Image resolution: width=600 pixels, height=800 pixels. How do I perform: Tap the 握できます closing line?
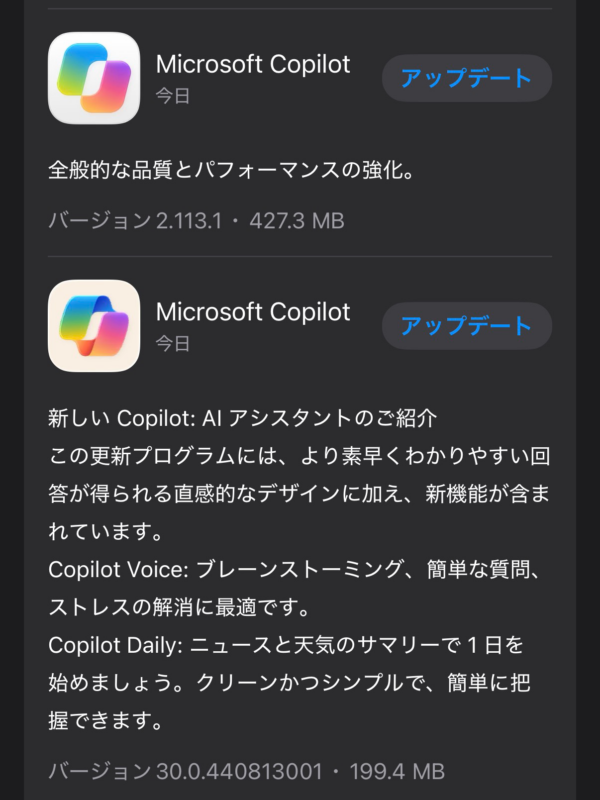click(106, 720)
